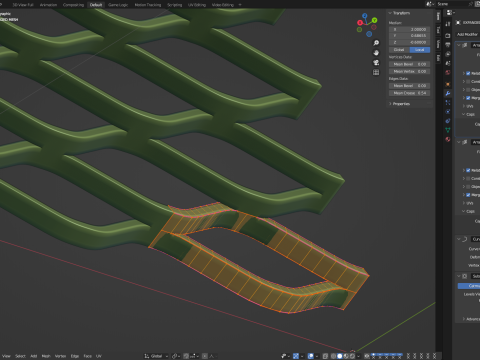Image resolution: width=480 pixels, height=360 pixels.
Task: Uncheck Relative Offset in first Array modifier
Action: click(468, 73)
